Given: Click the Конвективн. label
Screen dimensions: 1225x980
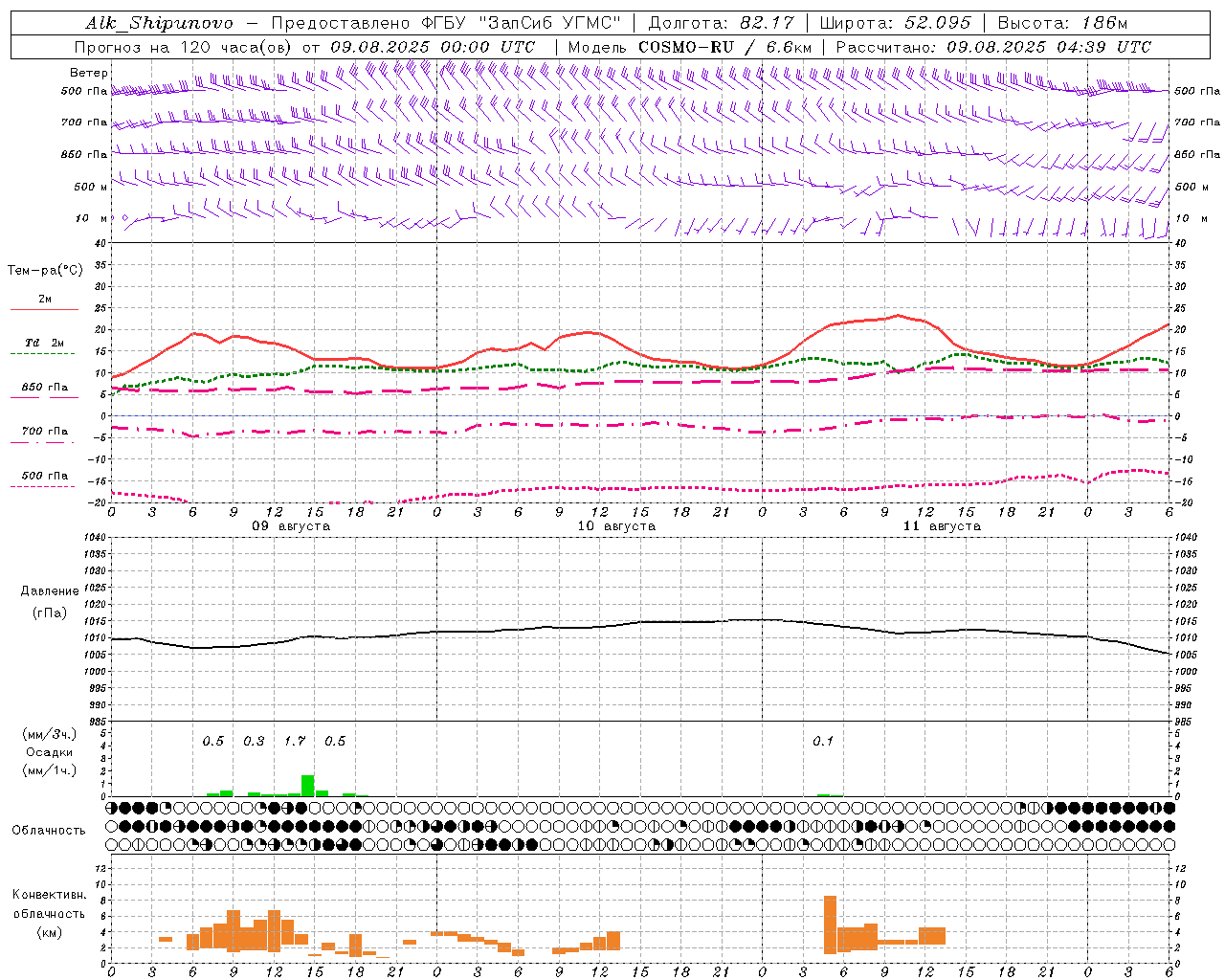Looking at the screenshot, I should (50, 895).
